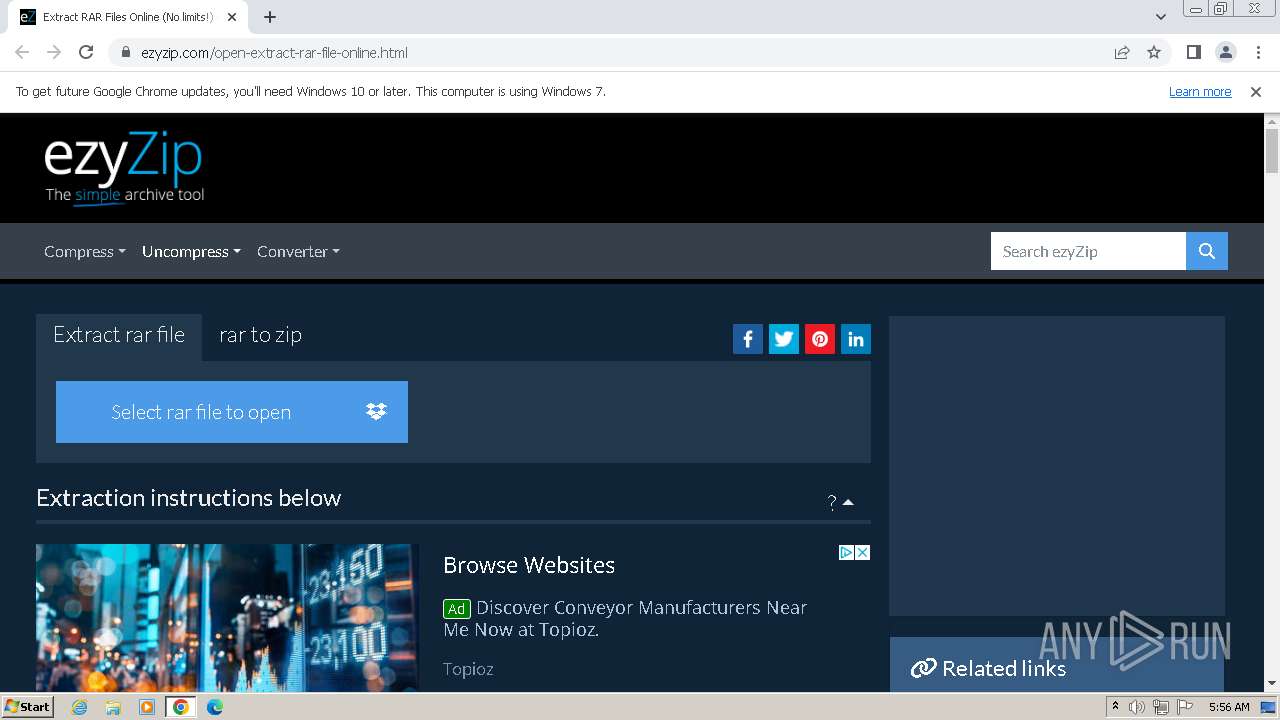Click the Search ezyZip input field
Viewport: 1280px width, 720px height.
coord(1088,251)
